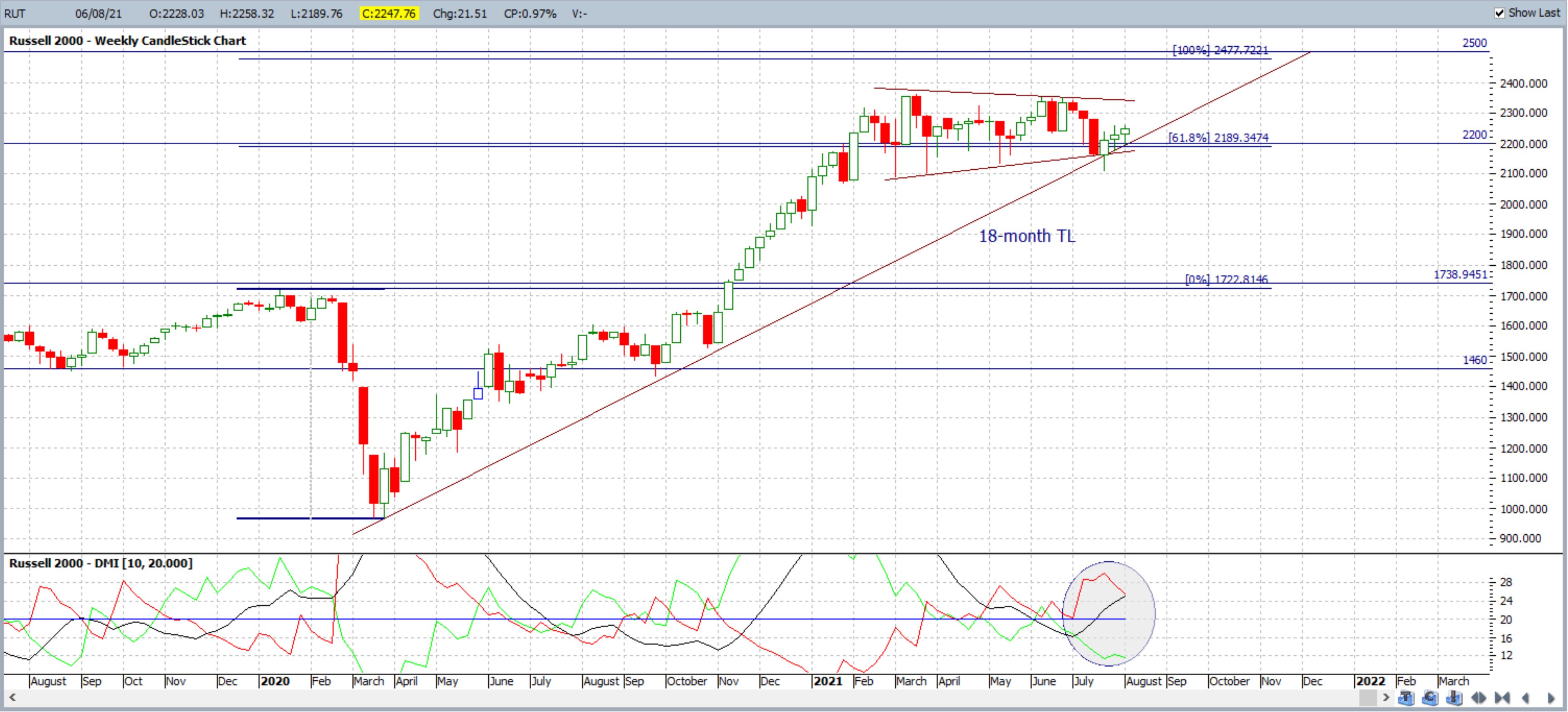Click the 1000.000 price axis label
This screenshot has height=712, width=1568.
click(1524, 509)
